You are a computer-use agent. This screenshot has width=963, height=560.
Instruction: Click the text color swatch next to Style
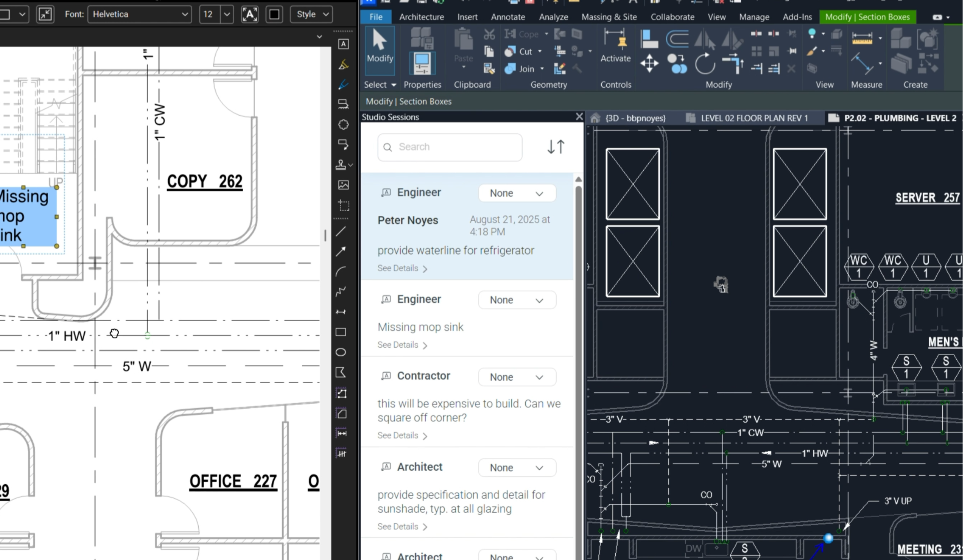[275, 14]
